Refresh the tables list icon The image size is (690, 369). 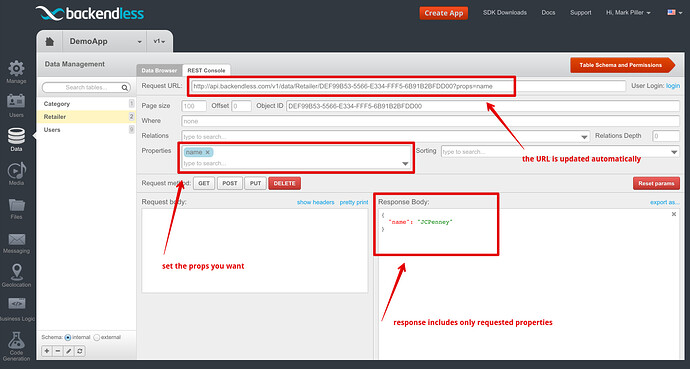80,351
